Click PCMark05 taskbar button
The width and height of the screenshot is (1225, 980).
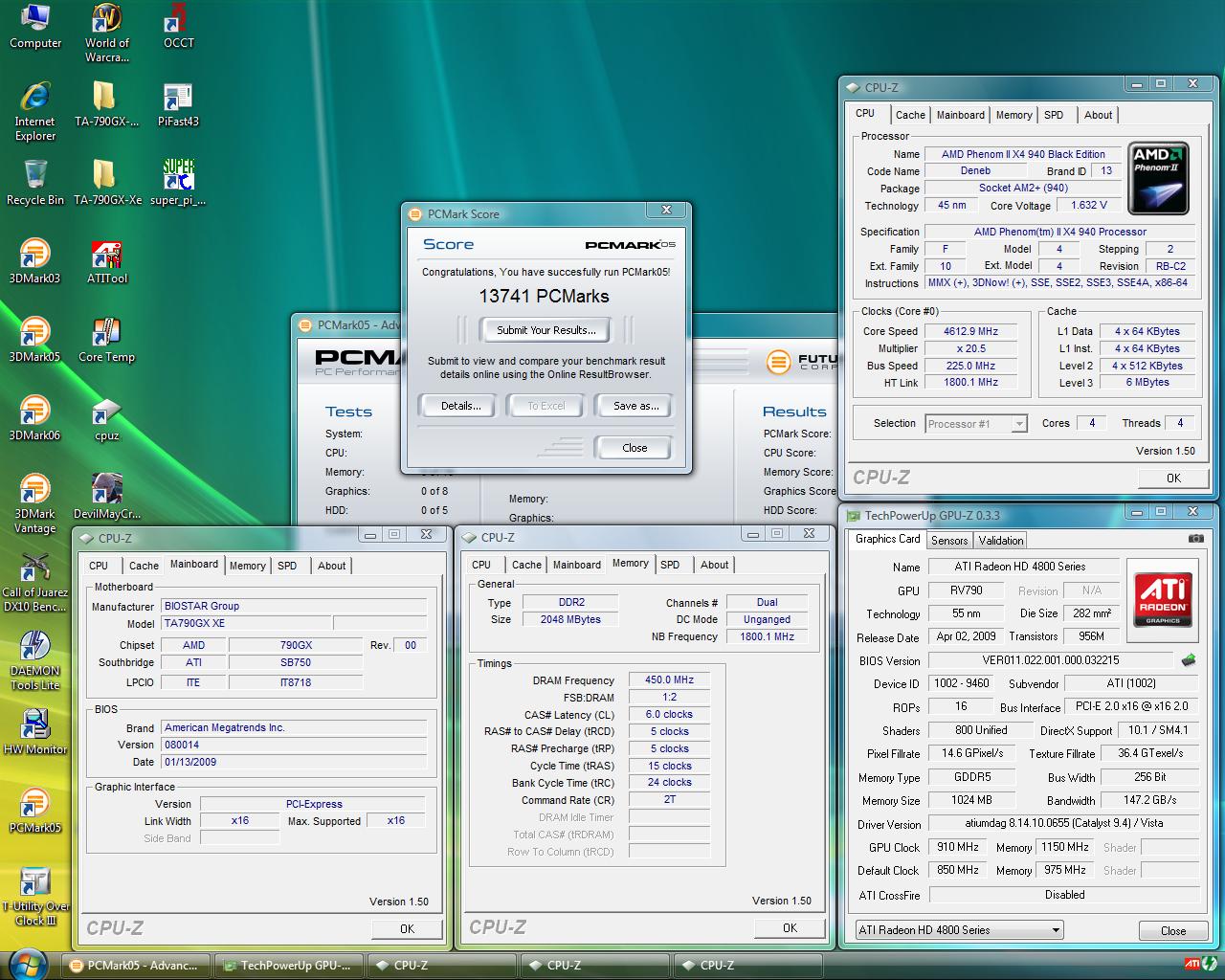(137, 966)
